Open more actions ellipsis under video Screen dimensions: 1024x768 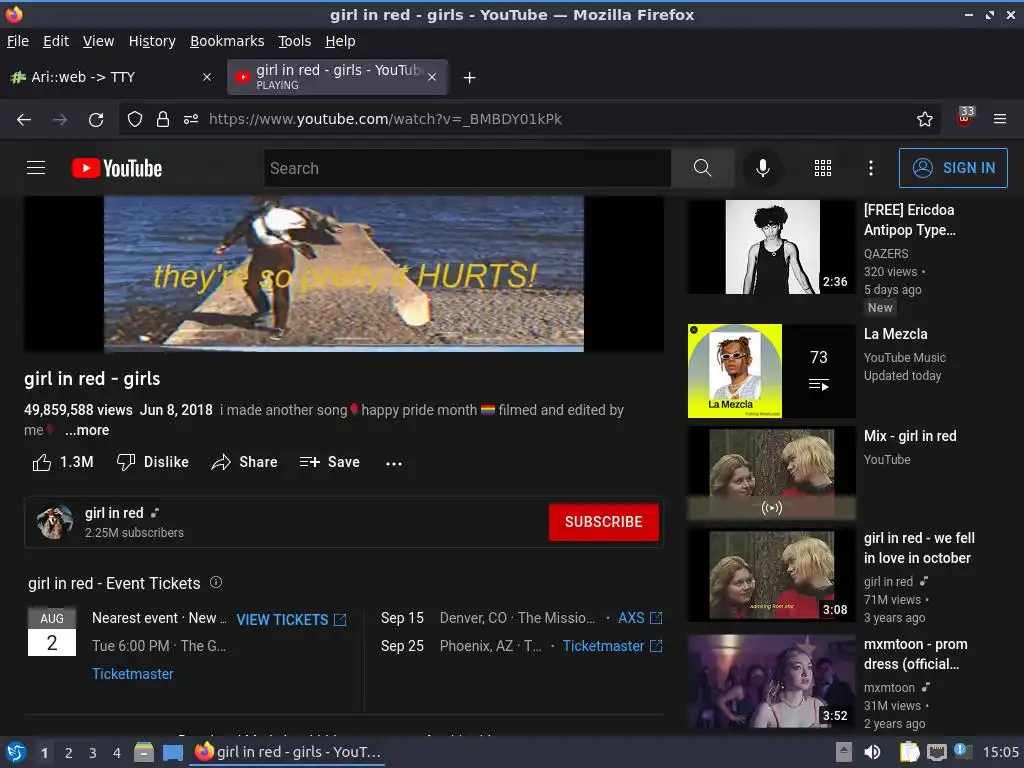tap(394, 463)
